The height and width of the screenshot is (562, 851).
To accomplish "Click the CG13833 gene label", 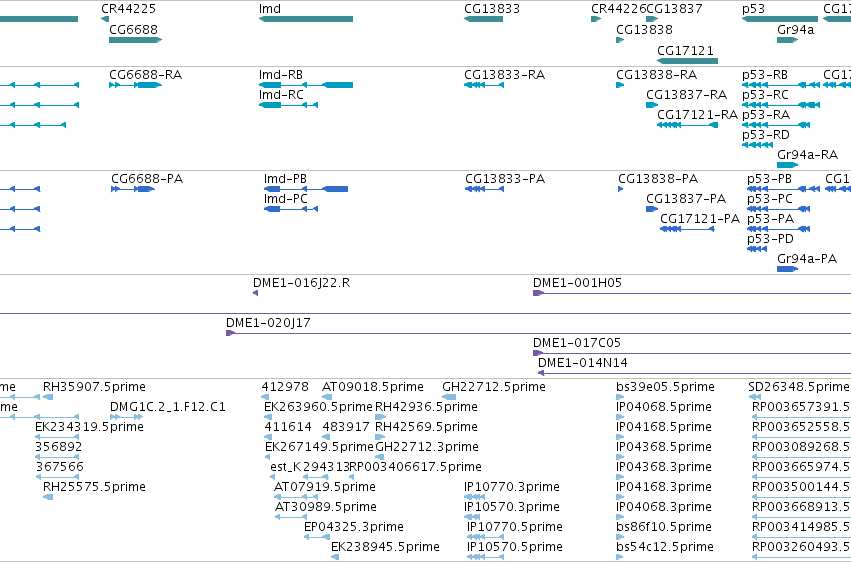I will click(492, 9).
